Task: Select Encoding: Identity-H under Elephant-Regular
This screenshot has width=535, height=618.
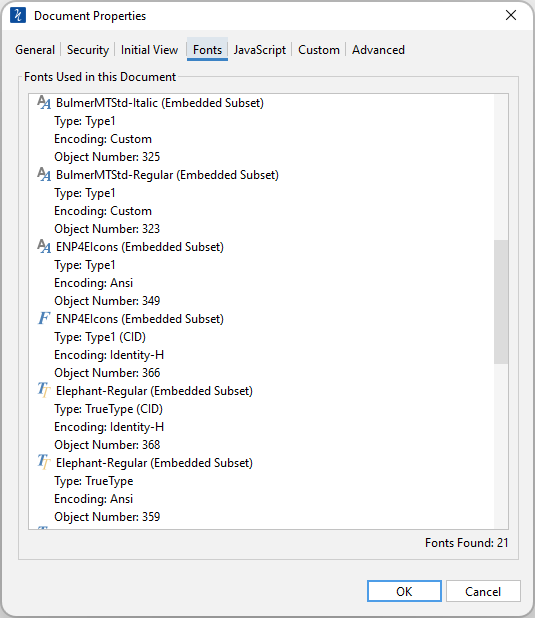Action: point(109,427)
